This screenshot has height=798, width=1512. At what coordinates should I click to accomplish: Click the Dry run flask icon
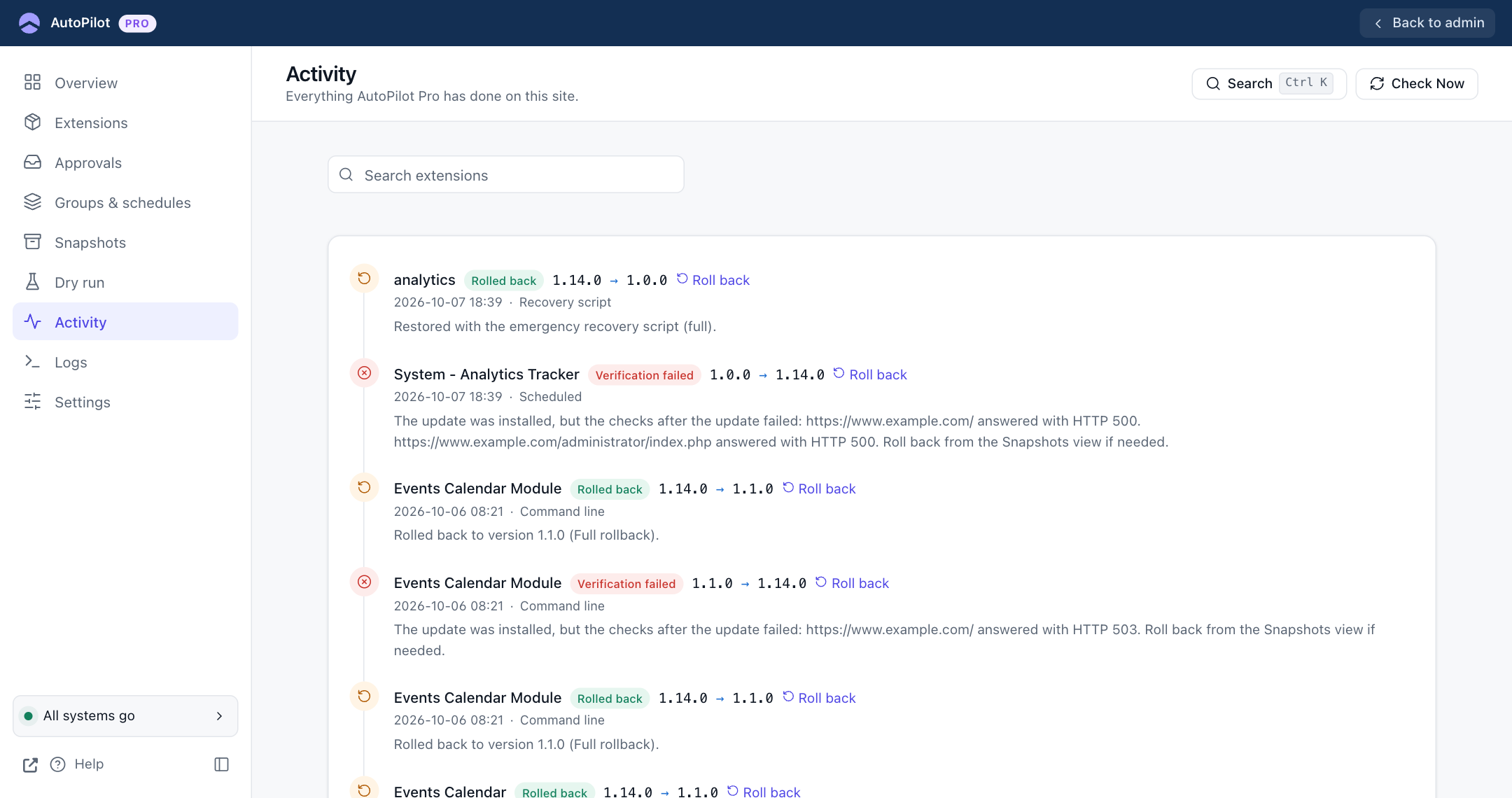click(x=32, y=282)
